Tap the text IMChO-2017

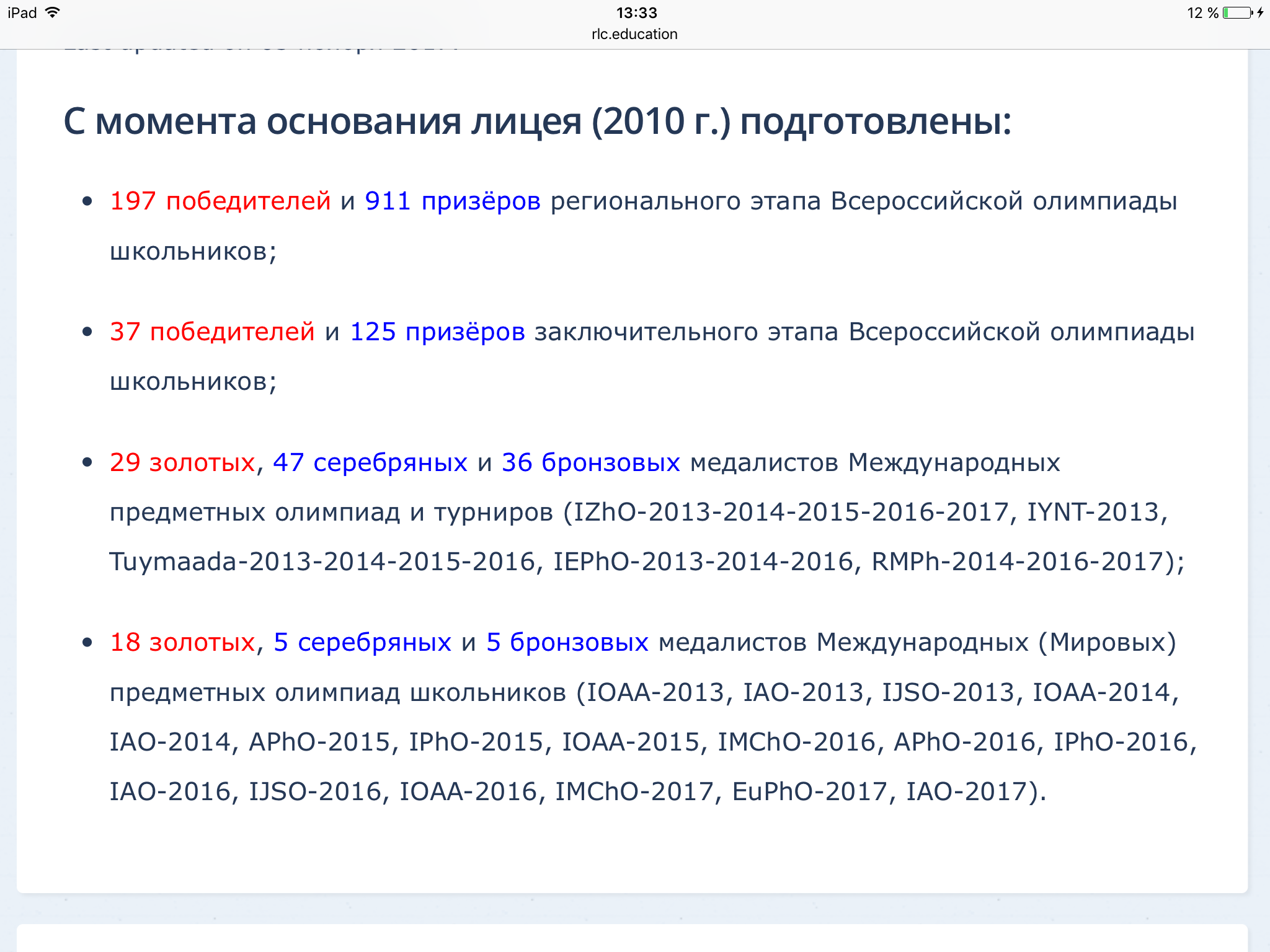634,791
